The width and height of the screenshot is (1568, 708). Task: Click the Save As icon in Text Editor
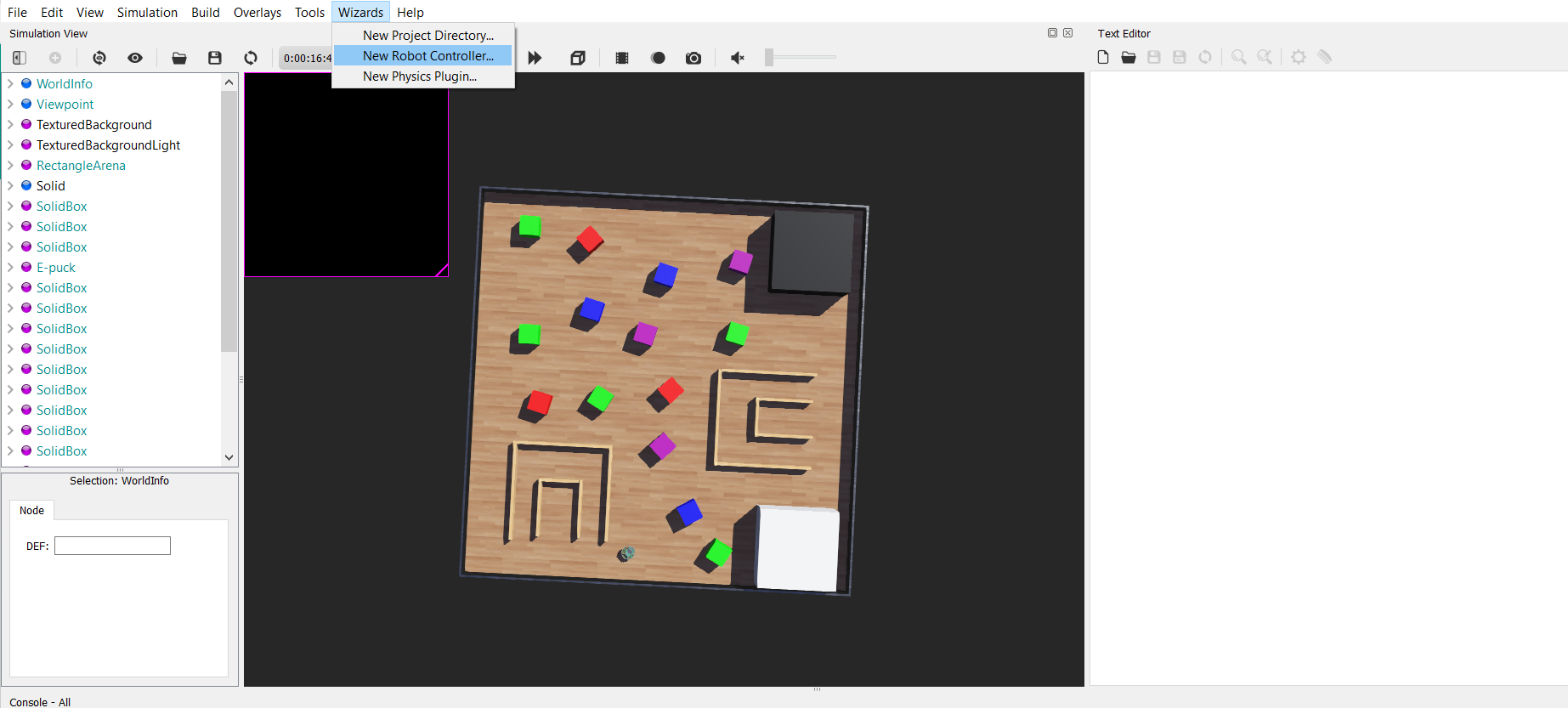pyautogui.click(x=1180, y=57)
